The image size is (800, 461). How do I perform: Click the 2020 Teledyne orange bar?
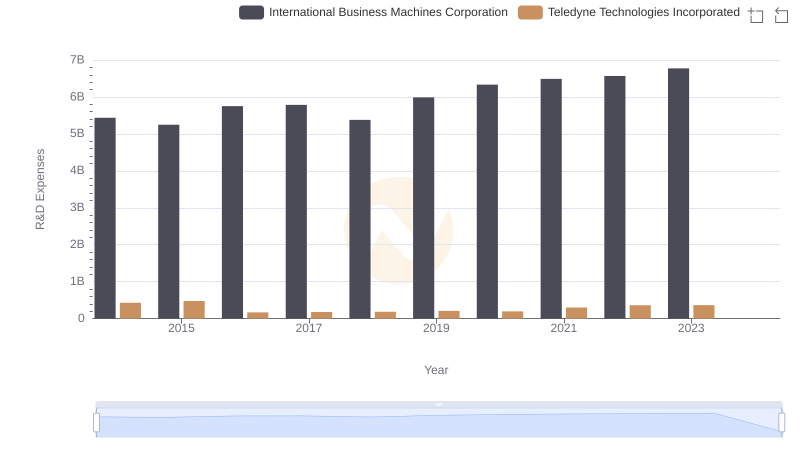pyautogui.click(x=513, y=315)
